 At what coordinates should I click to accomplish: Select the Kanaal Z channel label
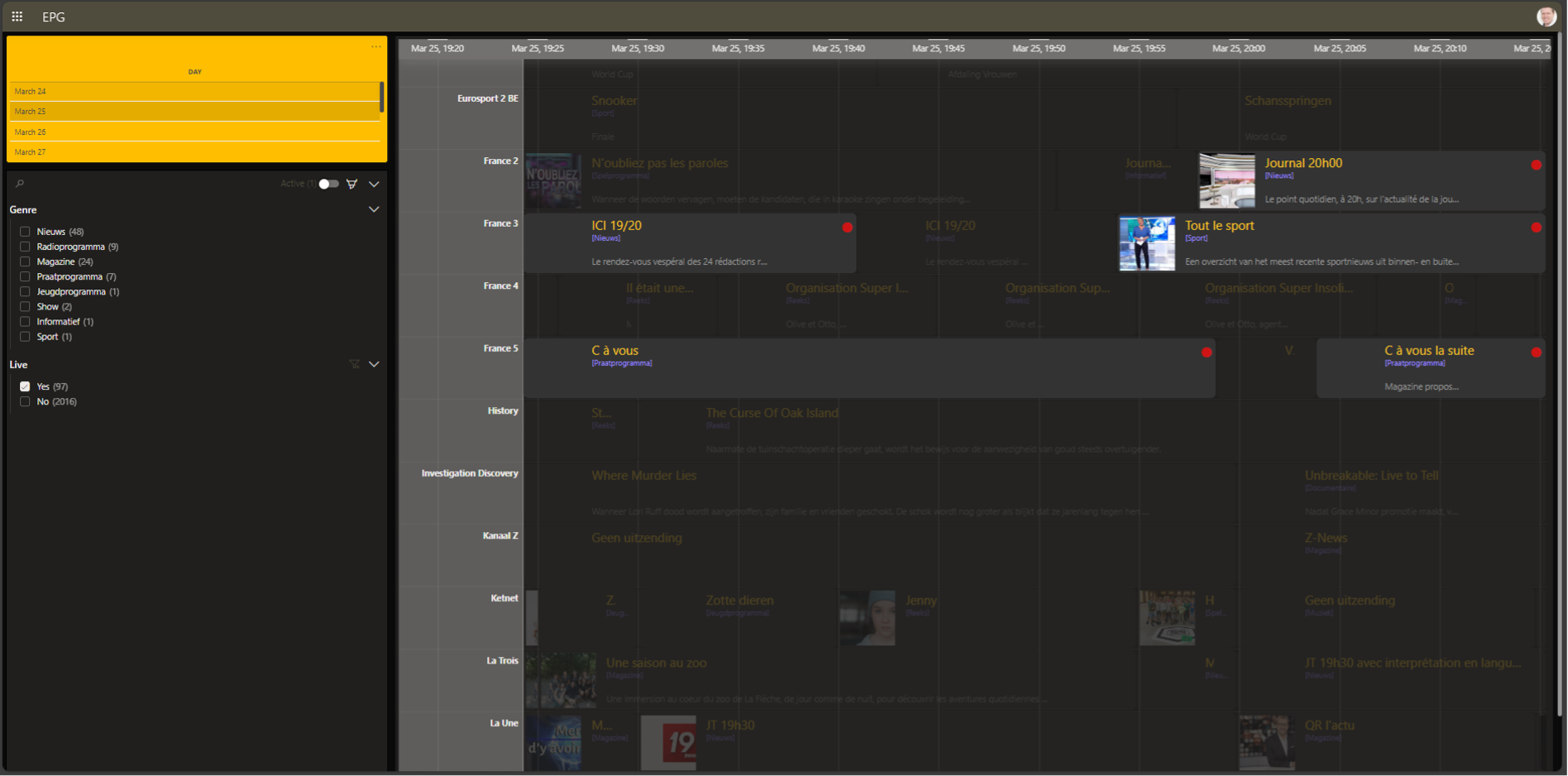(x=500, y=536)
